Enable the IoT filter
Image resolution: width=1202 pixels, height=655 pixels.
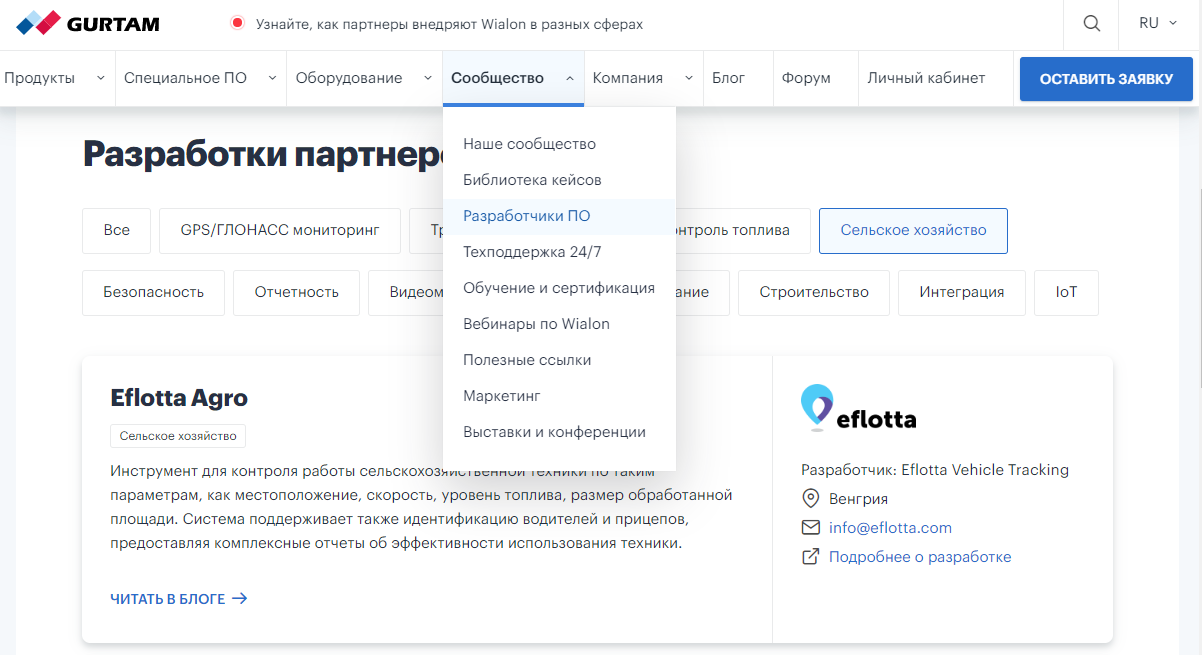pyautogui.click(x=1066, y=292)
